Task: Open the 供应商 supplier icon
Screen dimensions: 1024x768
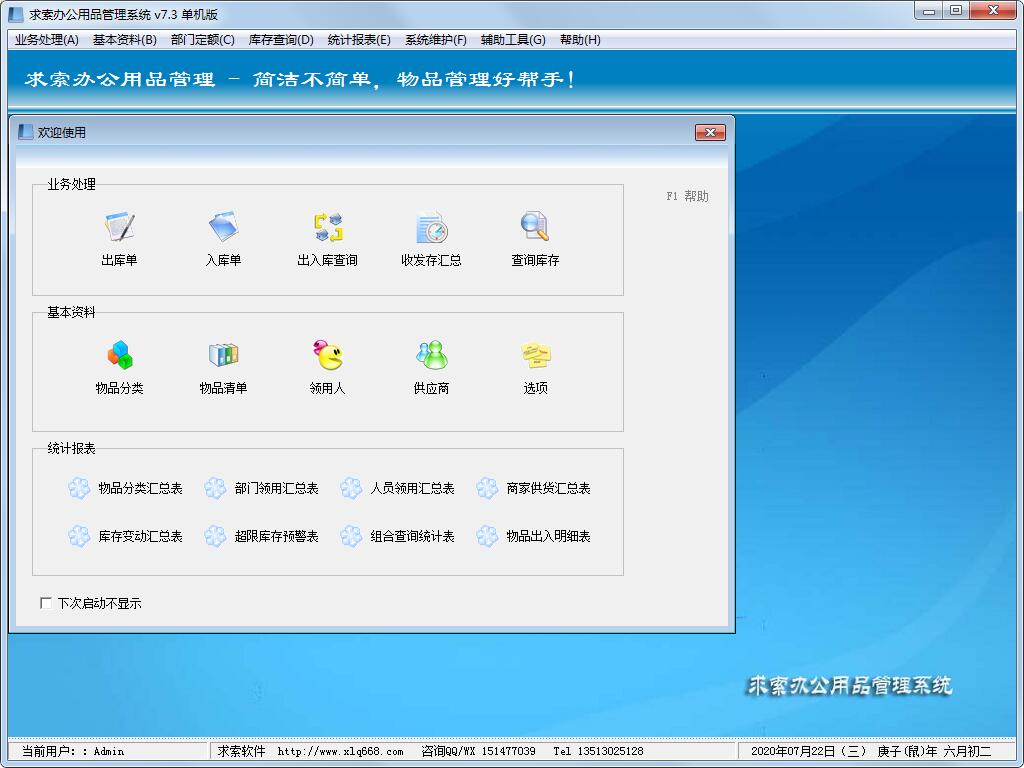Action: point(431,355)
